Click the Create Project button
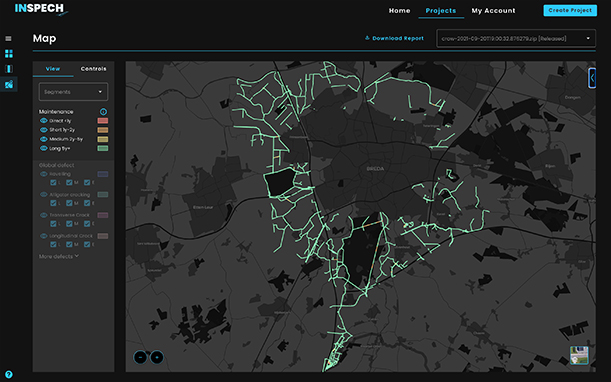The width and height of the screenshot is (611, 382). point(570,11)
